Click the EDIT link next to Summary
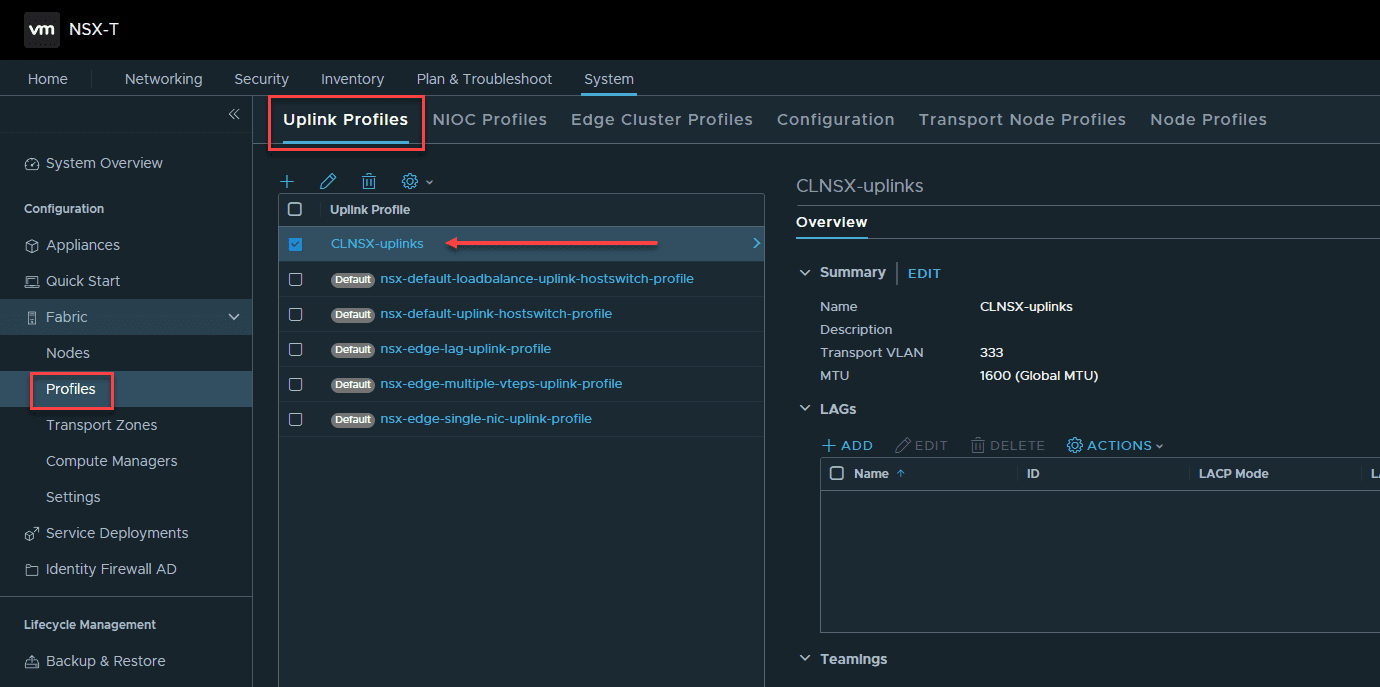 [924, 273]
